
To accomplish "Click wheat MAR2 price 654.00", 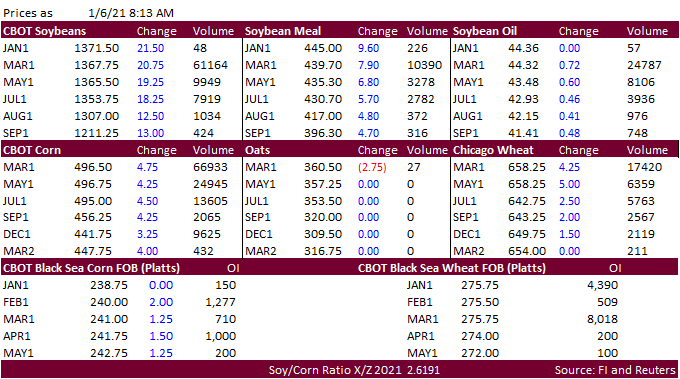I will coord(526,251).
